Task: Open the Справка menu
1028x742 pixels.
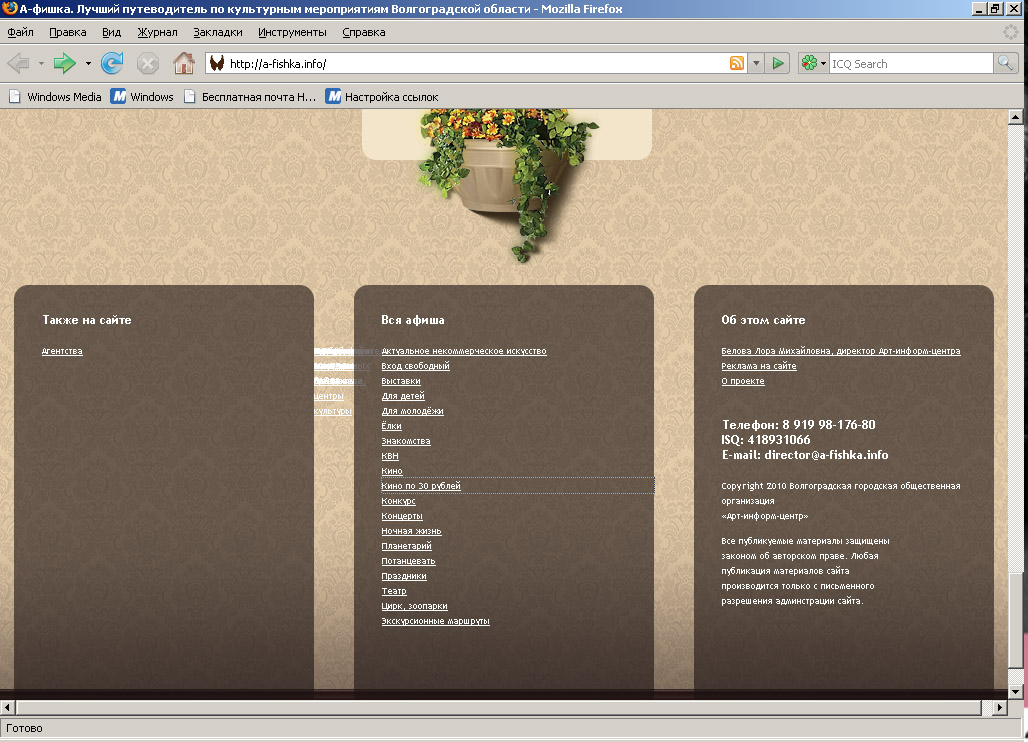Action: tap(364, 32)
